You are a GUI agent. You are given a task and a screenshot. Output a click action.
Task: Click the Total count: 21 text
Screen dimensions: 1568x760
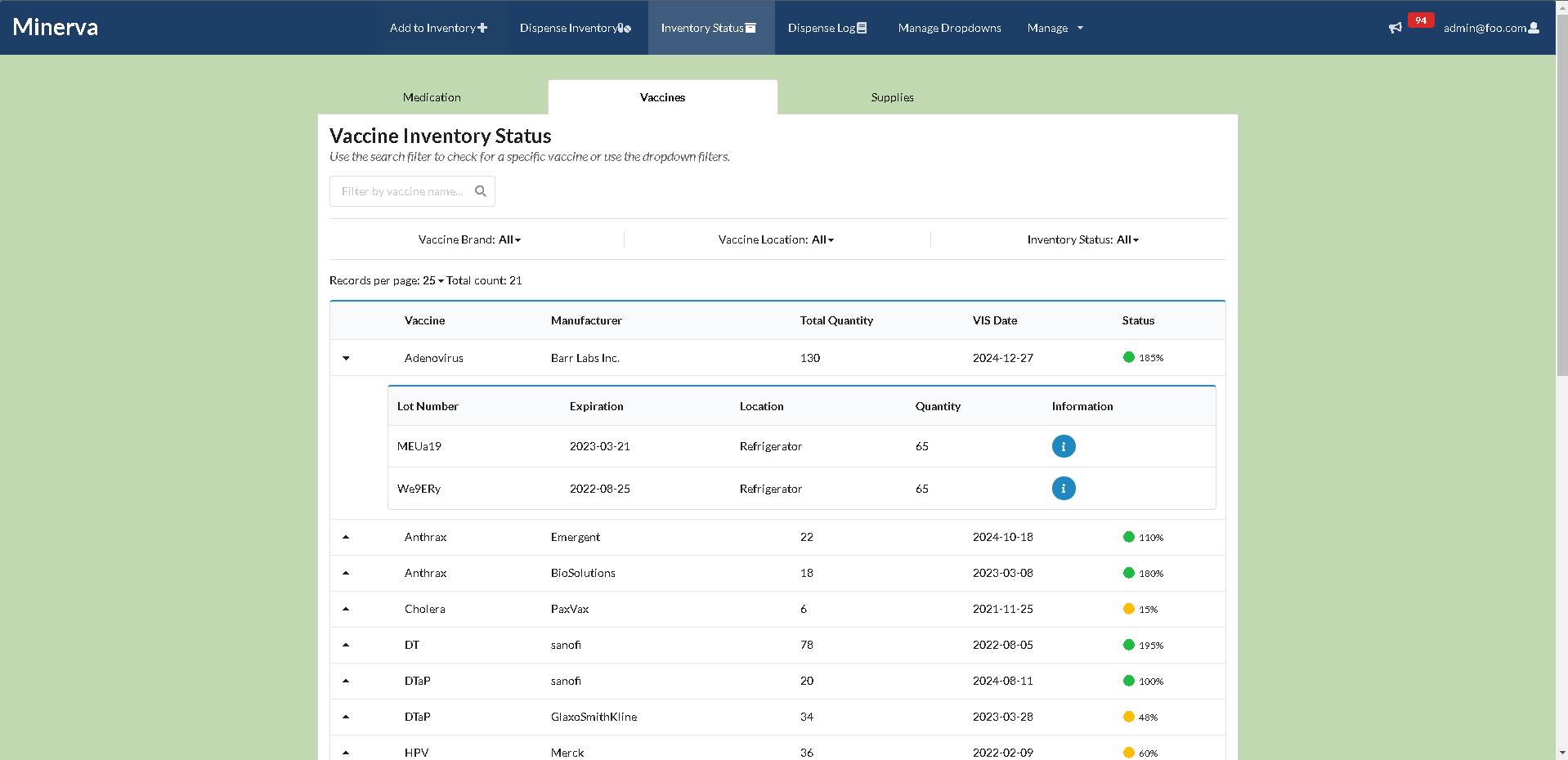coord(484,280)
